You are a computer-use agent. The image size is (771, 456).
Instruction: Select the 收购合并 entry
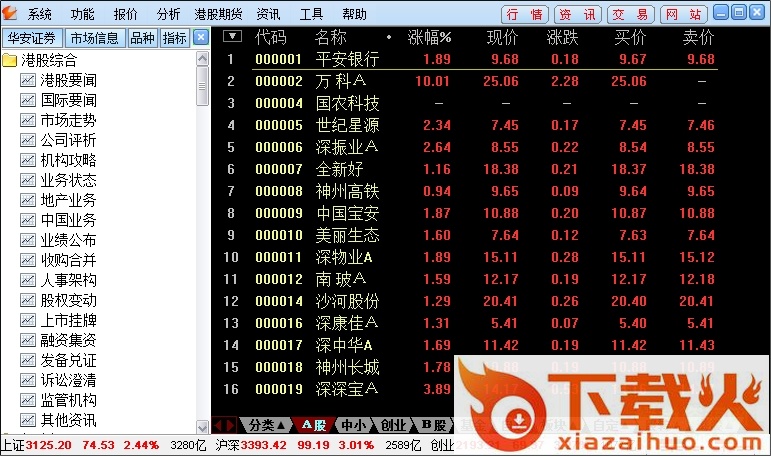pyautogui.click(x=67, y=260)
